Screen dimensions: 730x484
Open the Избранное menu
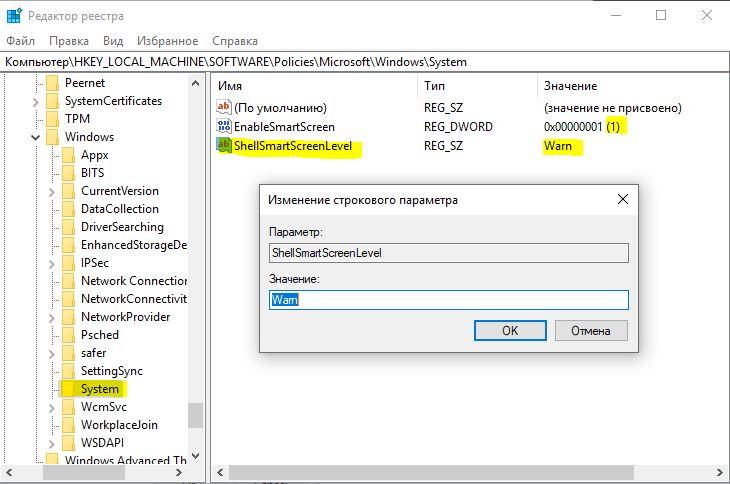click(168, 41)
